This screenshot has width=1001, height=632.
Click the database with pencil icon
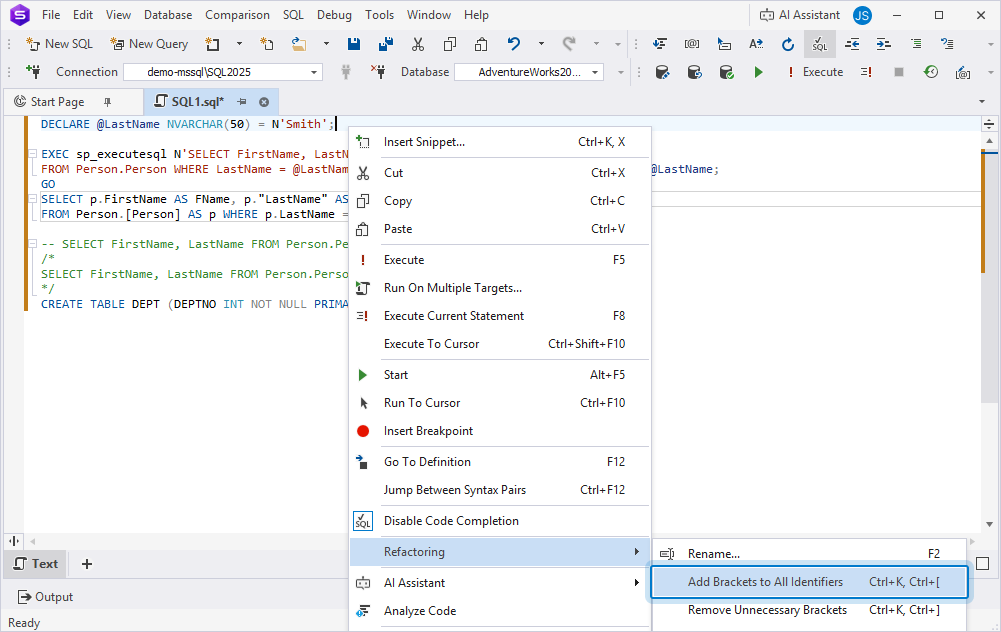663,72
